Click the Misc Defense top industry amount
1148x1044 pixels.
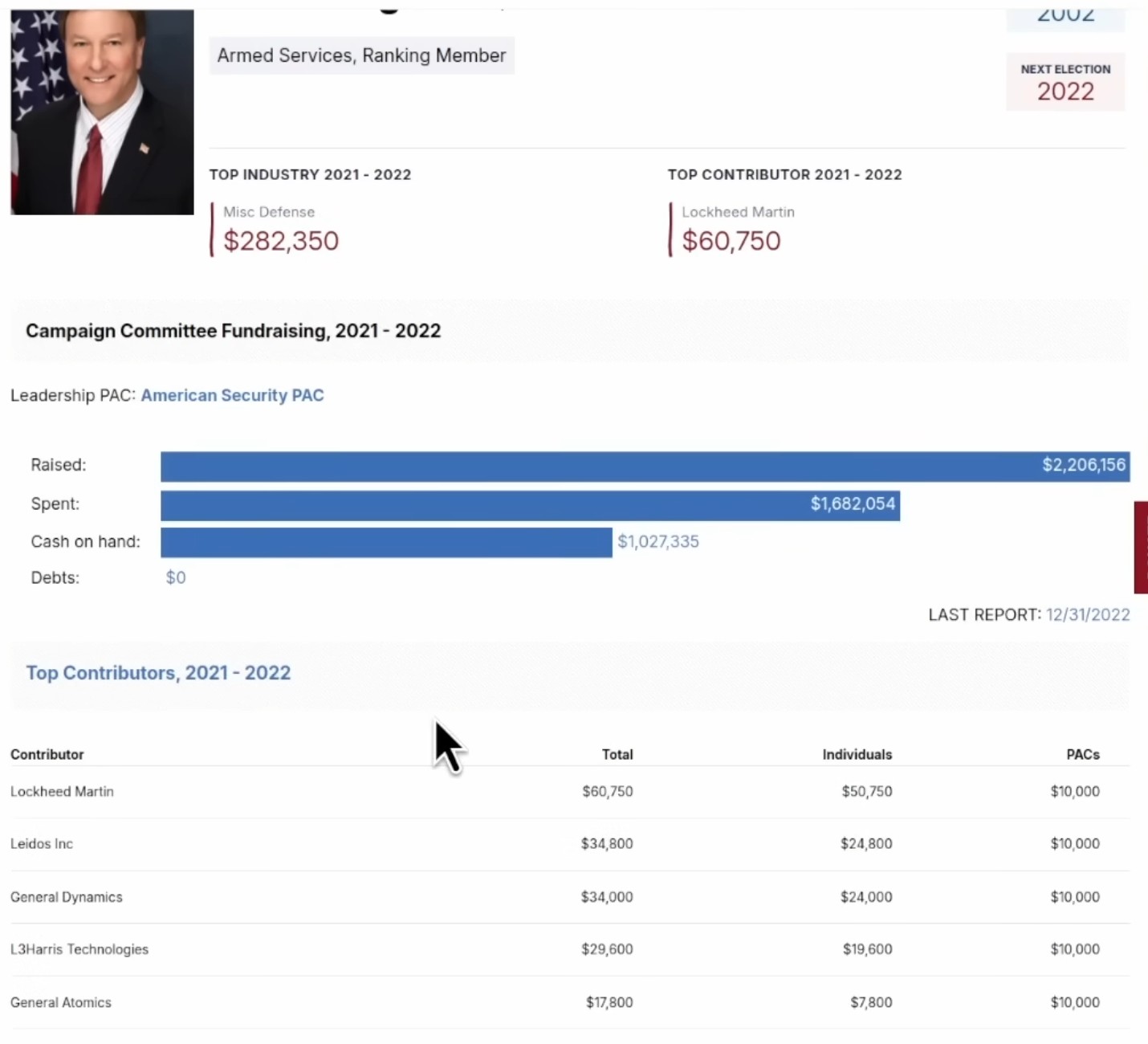click(281, 241)
